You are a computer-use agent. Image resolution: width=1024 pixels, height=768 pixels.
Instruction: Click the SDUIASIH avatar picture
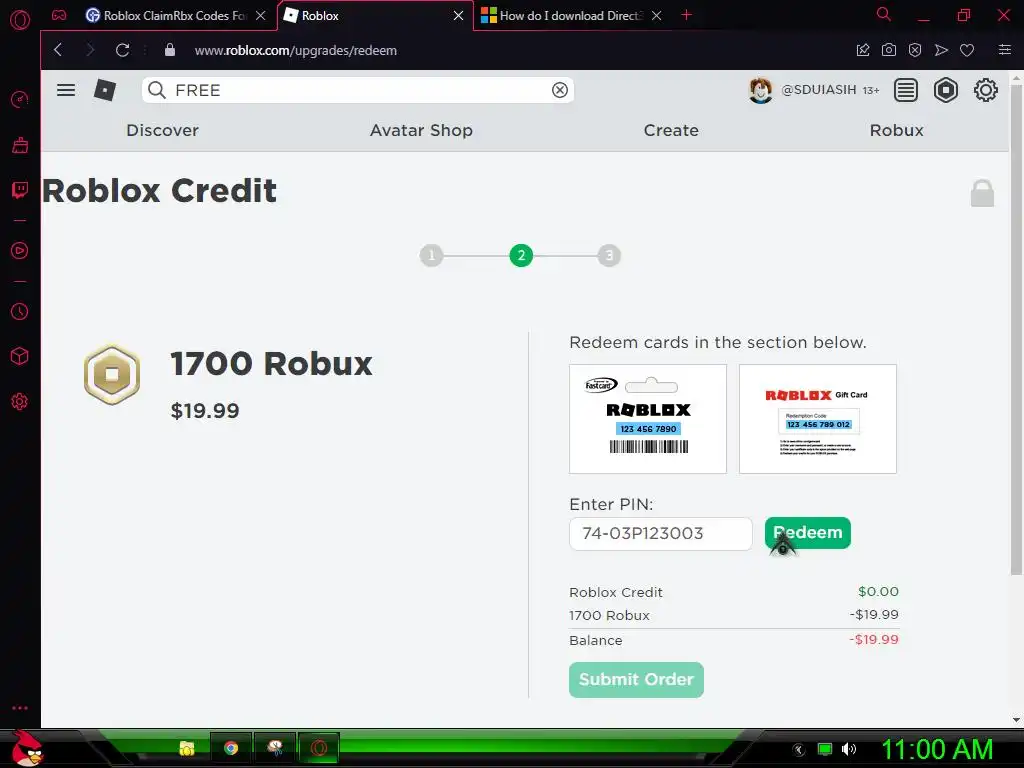pyautogui.click(x=760, y=90)
